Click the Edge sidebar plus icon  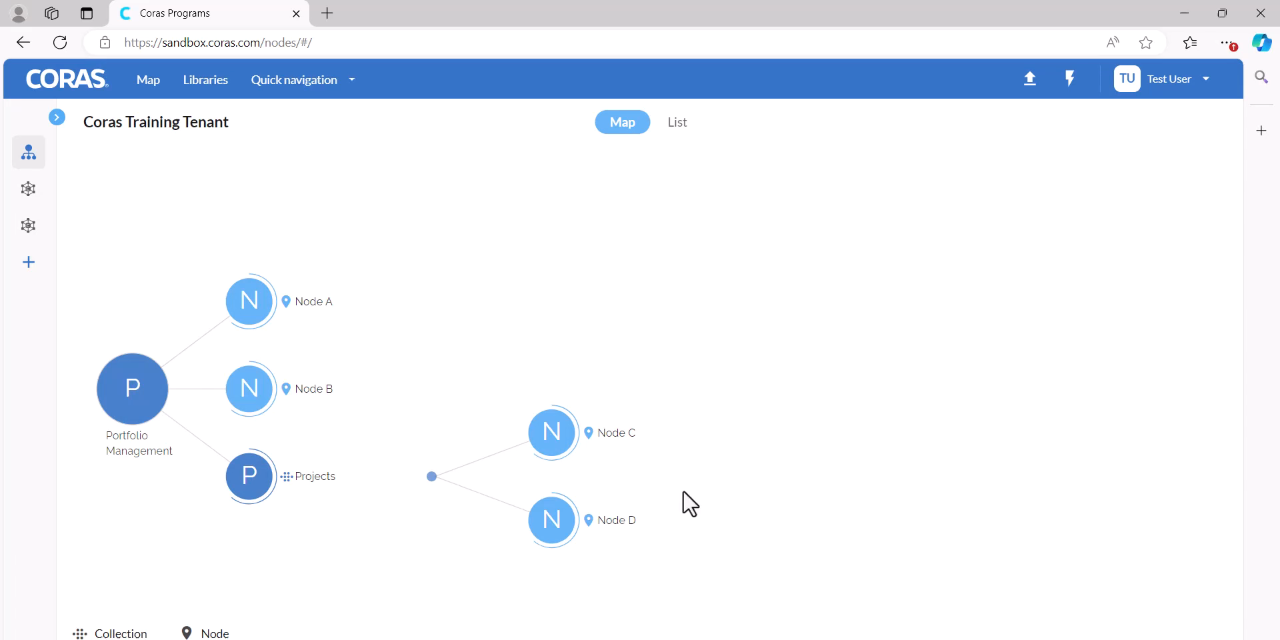1261,131
